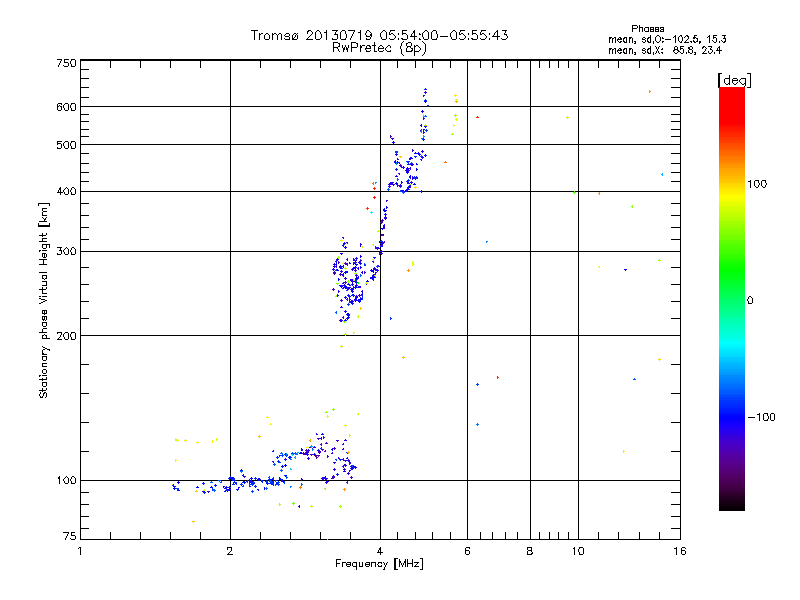Click the dense blue echo cluster below 300 km
Viewport: 800px width, 600px height.
351,282
